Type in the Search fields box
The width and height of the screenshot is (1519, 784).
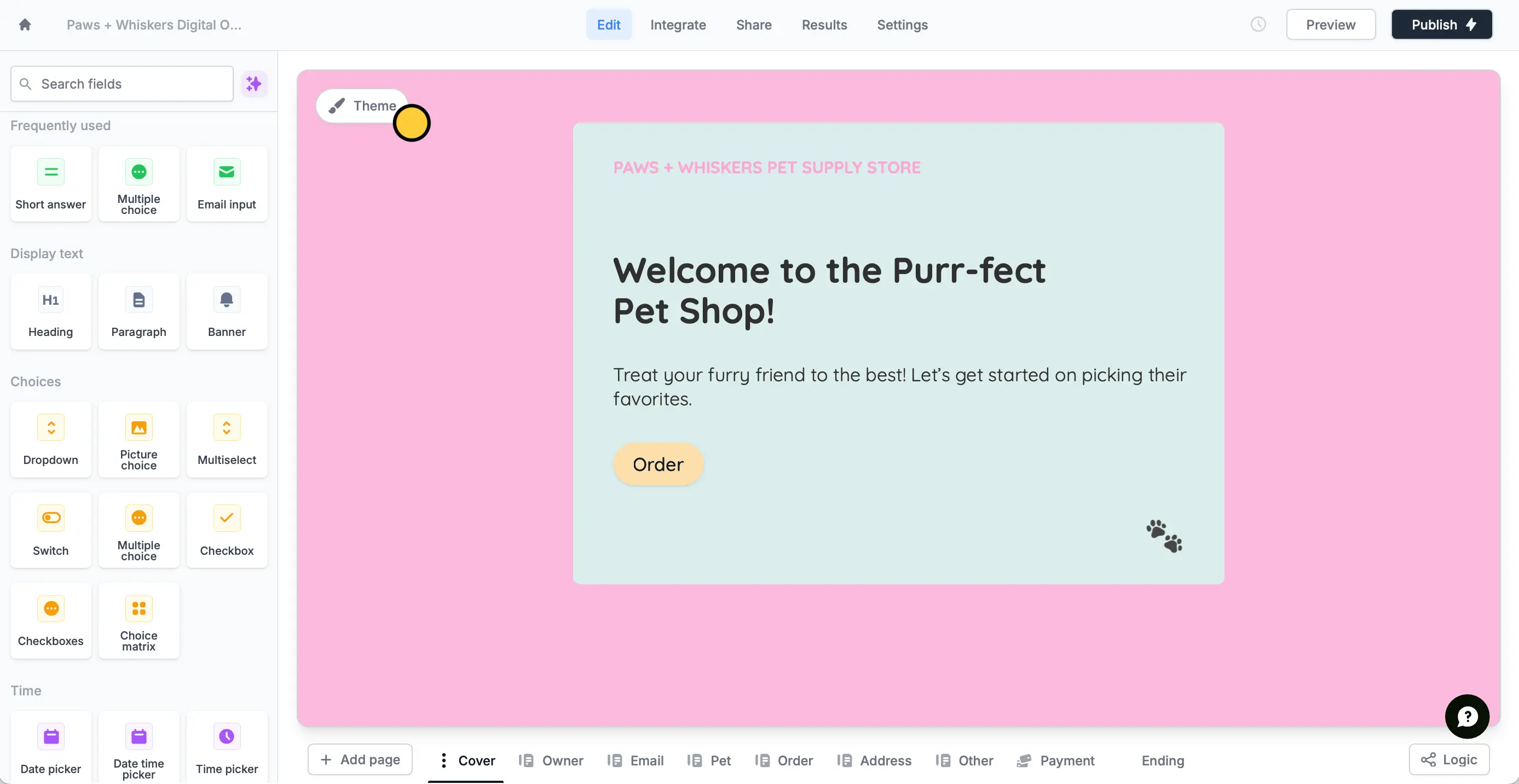click(x=122, y=83)
